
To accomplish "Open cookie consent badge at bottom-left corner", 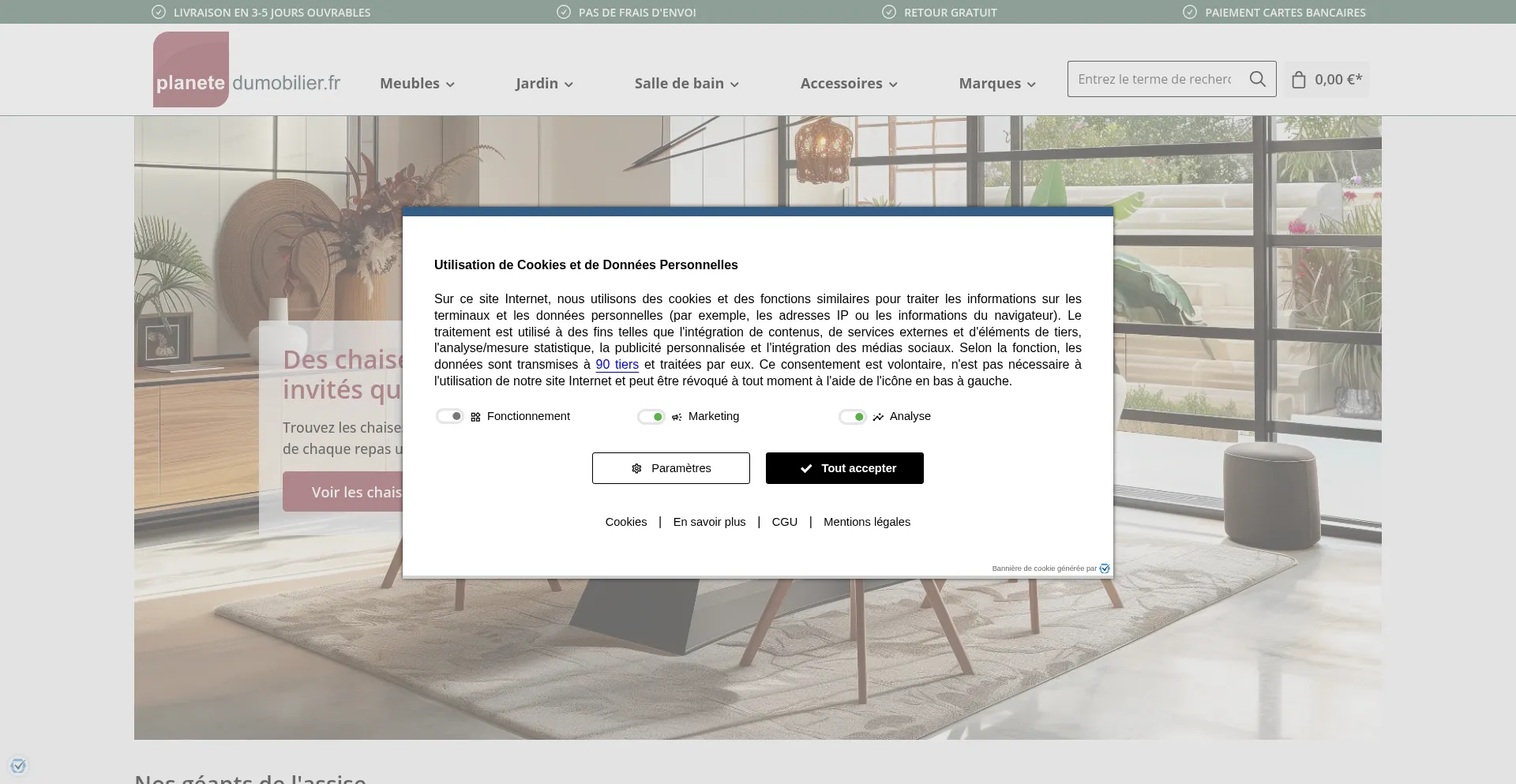I will tap(18, 765).
